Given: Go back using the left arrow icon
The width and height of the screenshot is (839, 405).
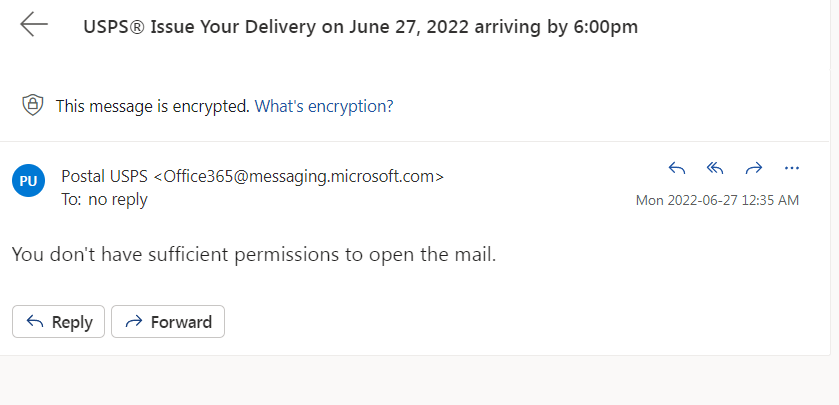Looking at the screenshot, I should pos(34,25).
